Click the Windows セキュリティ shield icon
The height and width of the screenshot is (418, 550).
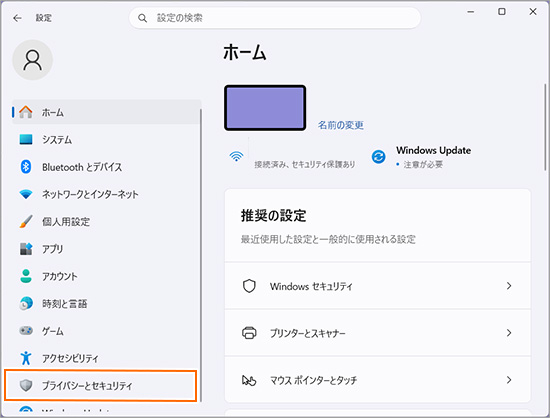click(249, 286)
